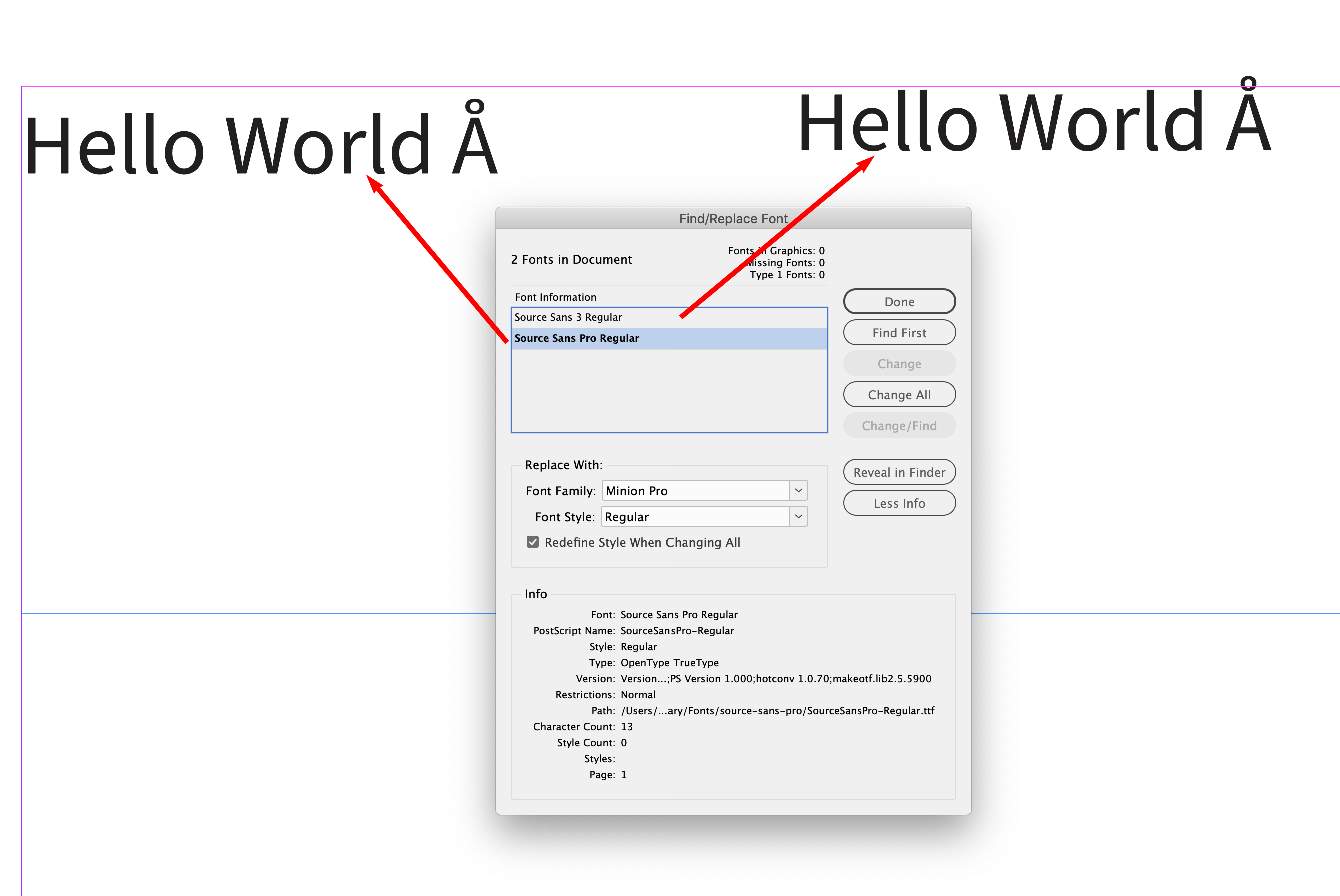Image resolution: width=1340 pixels, height=896 pixels.
Task: Click Change All
Action: click(x=899, y=394)
